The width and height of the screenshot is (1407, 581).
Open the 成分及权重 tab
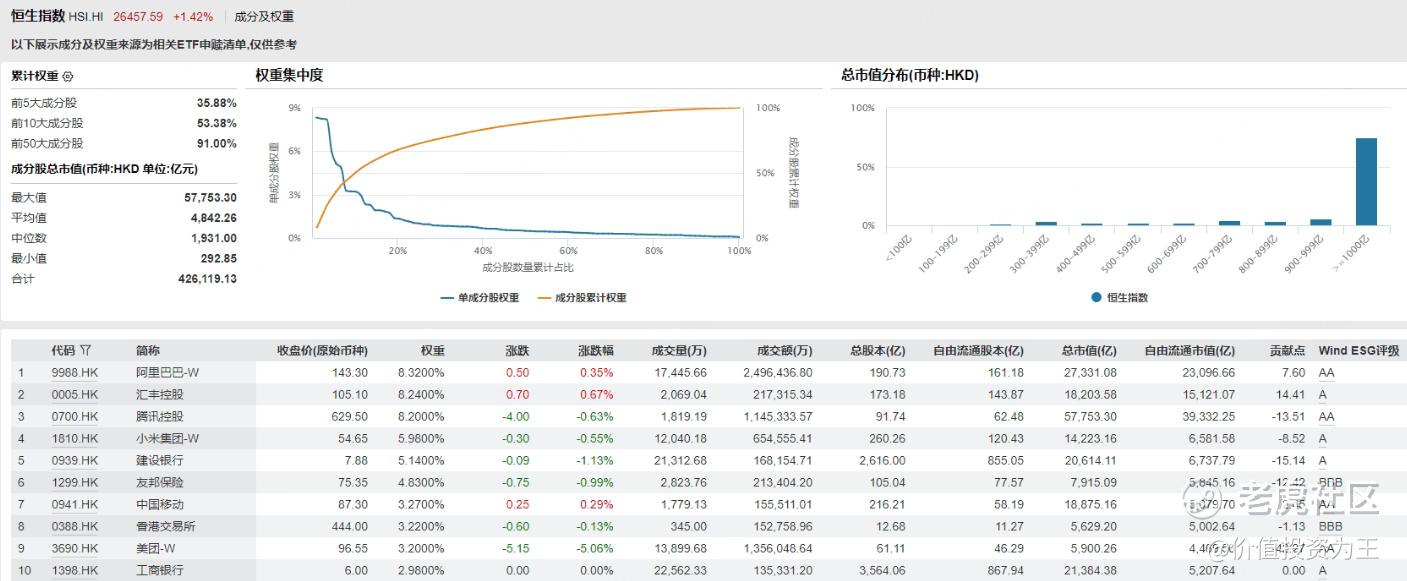pyautogui.click(x=264, y=17)
